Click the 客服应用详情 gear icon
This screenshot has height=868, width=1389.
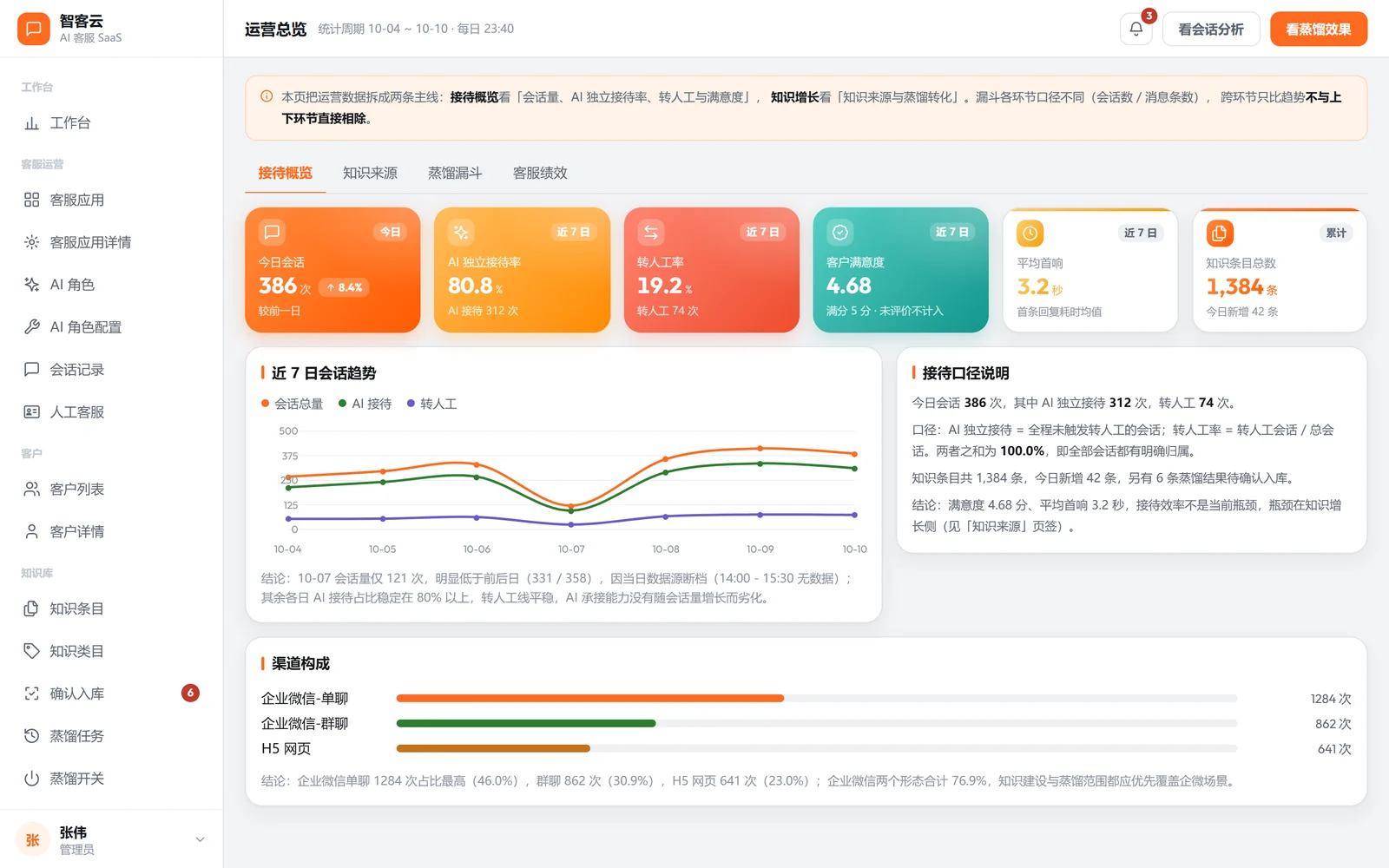pos(32,242)
